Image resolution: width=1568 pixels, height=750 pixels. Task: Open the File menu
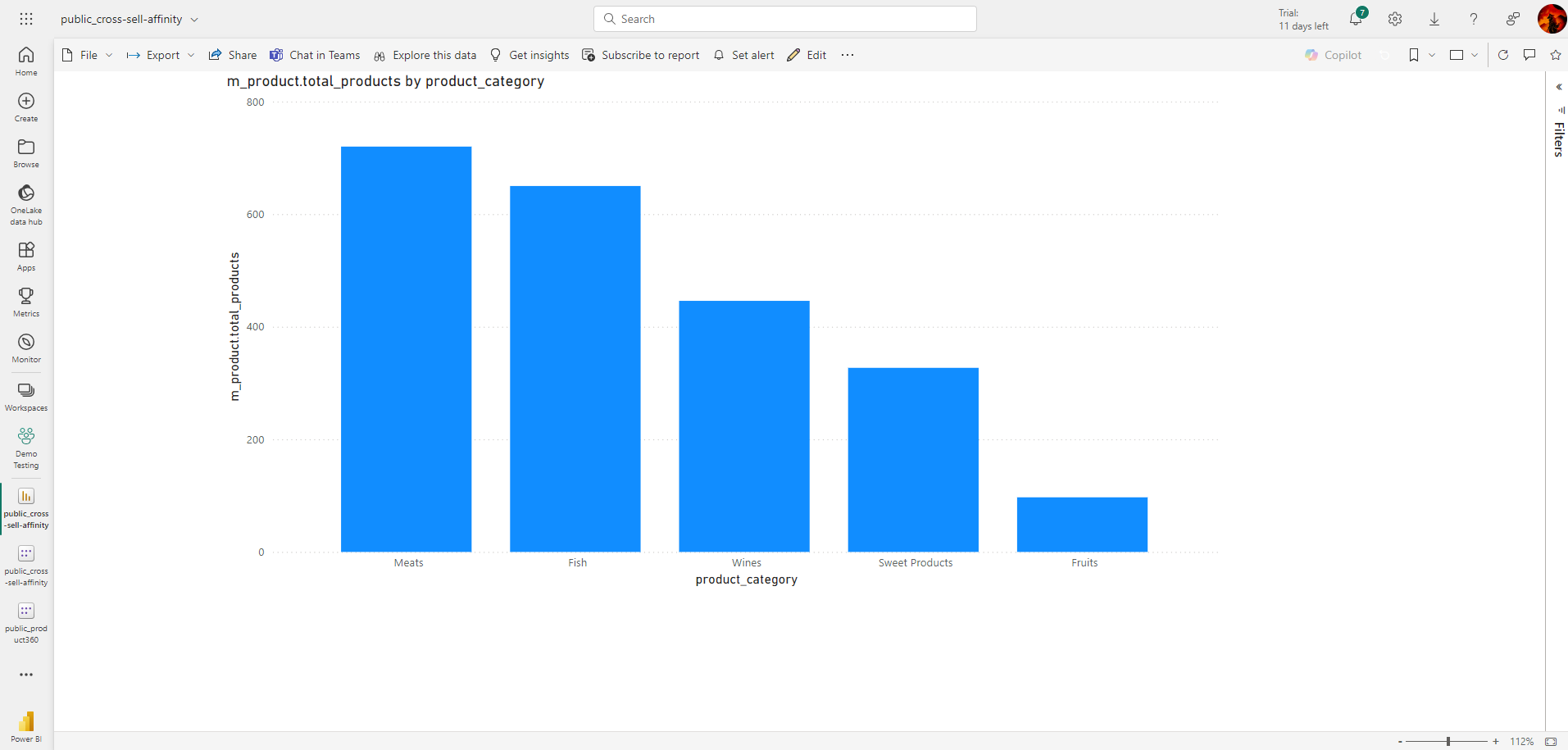88,55
